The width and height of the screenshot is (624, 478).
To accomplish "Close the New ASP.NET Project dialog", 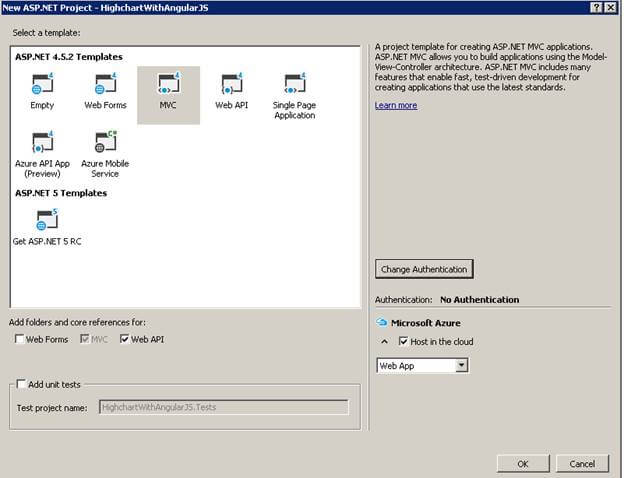I will (x=610, y=7).
